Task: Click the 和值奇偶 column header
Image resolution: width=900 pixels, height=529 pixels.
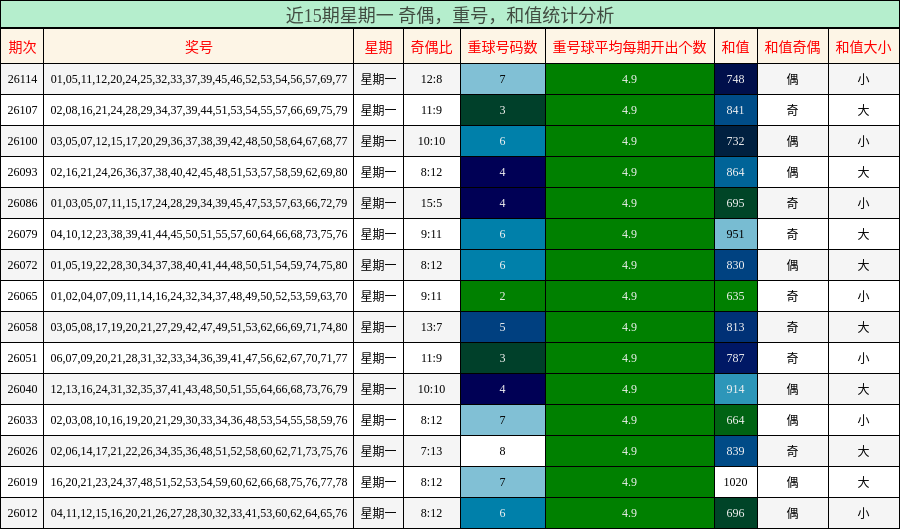Action: tap(792, 47)
